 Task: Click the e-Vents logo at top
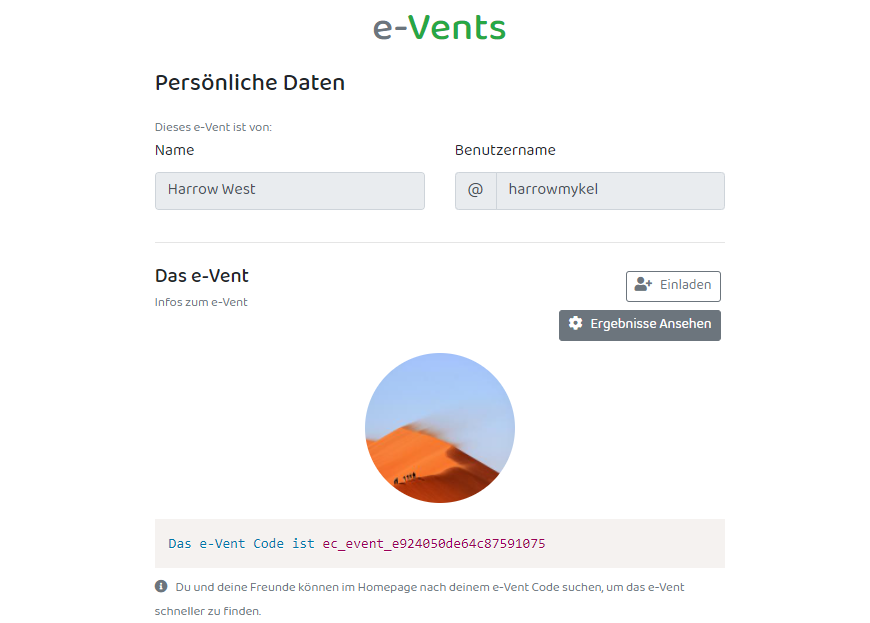(x=439, y=28)
